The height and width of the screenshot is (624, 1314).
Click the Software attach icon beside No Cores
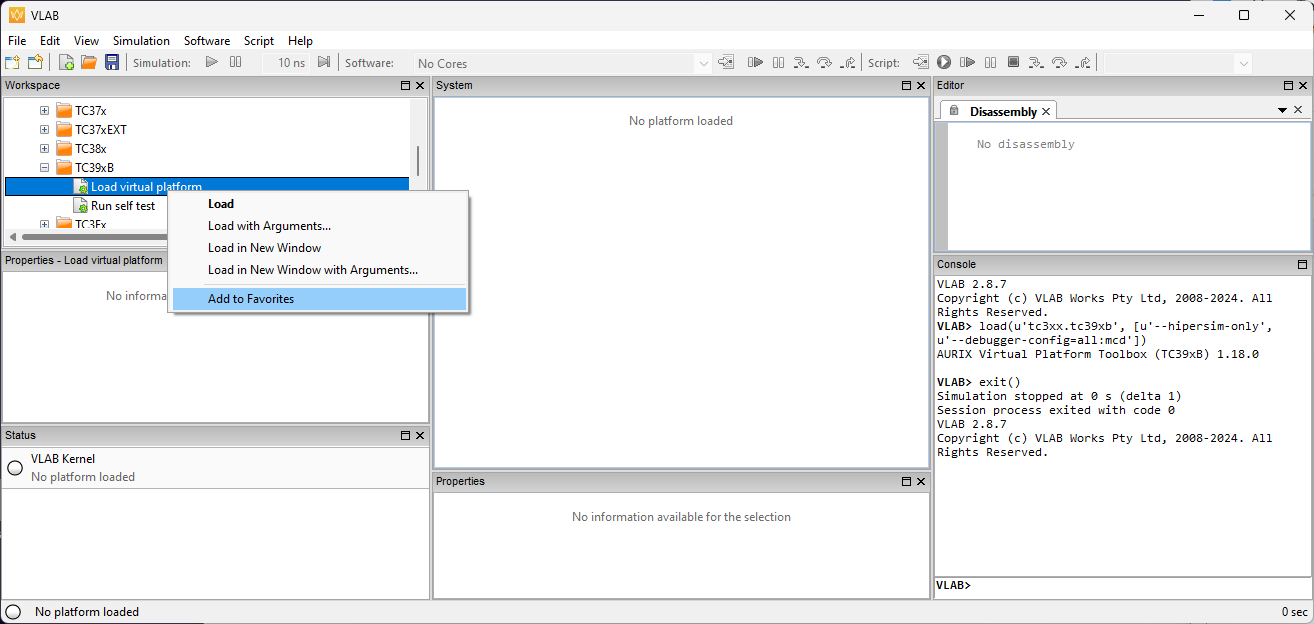point(726,62)
